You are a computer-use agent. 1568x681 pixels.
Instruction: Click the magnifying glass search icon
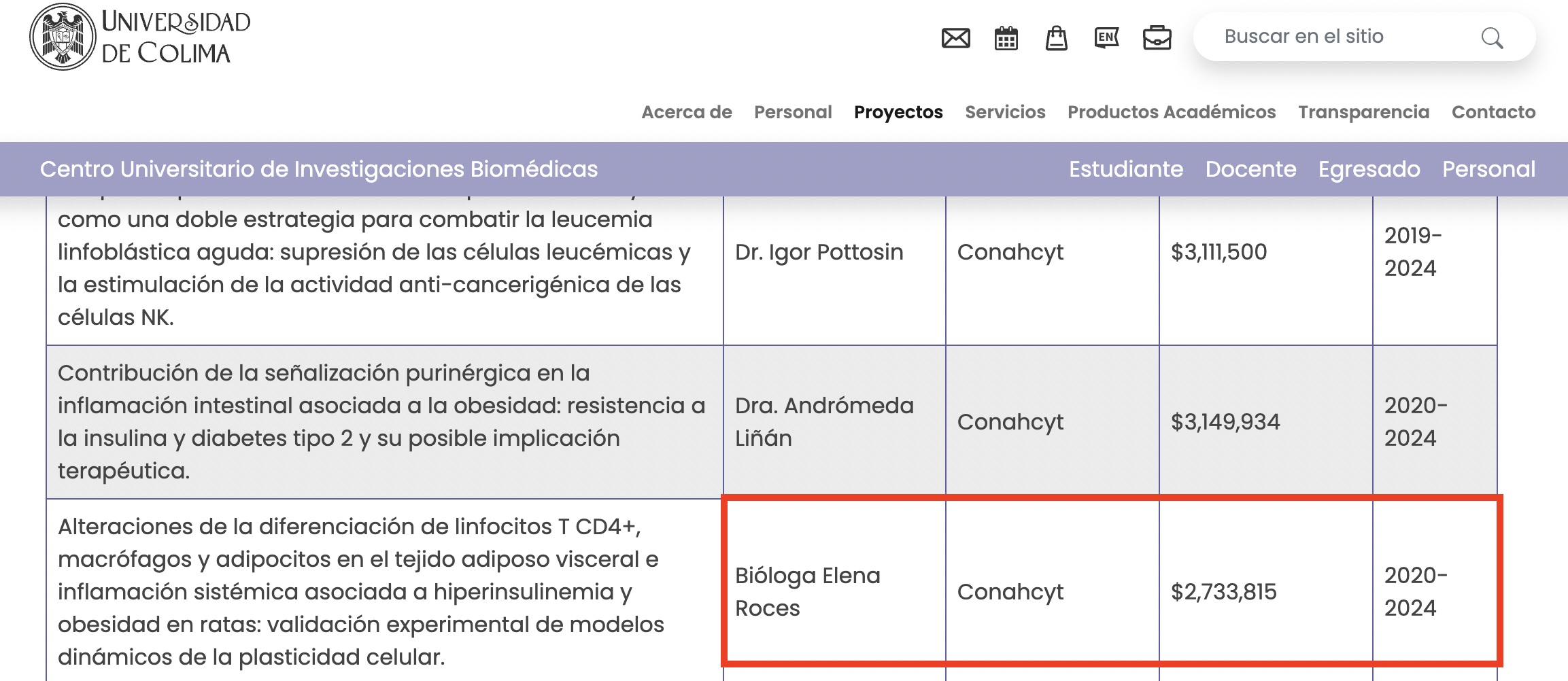[x=1492, y=38]
